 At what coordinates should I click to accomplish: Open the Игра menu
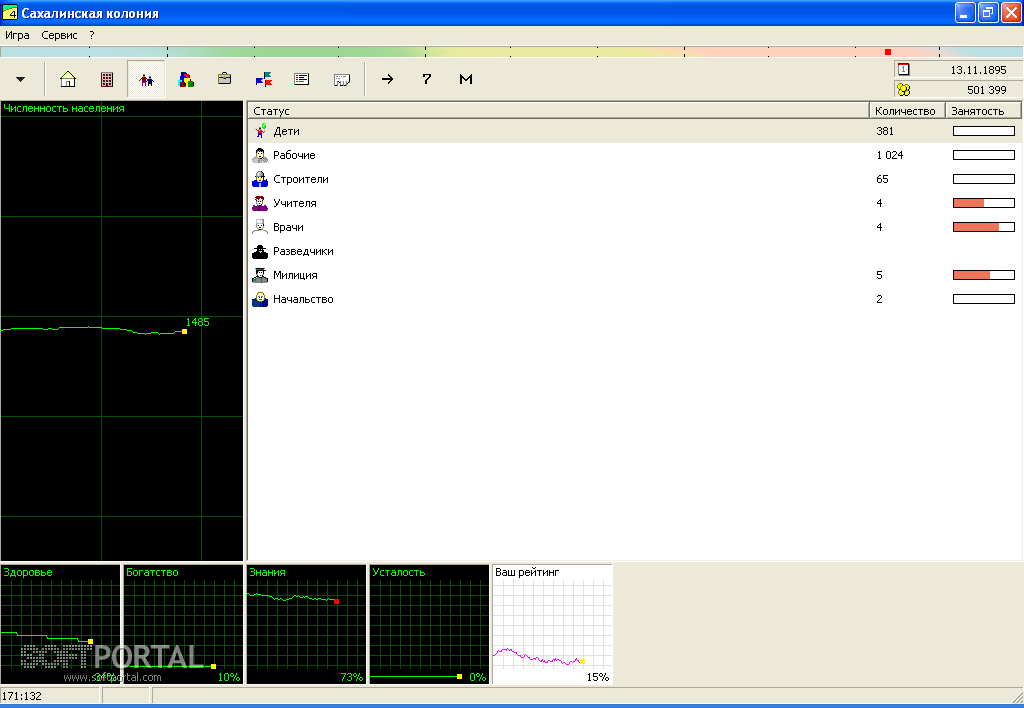pyautogui.click(x=17, y=35)
